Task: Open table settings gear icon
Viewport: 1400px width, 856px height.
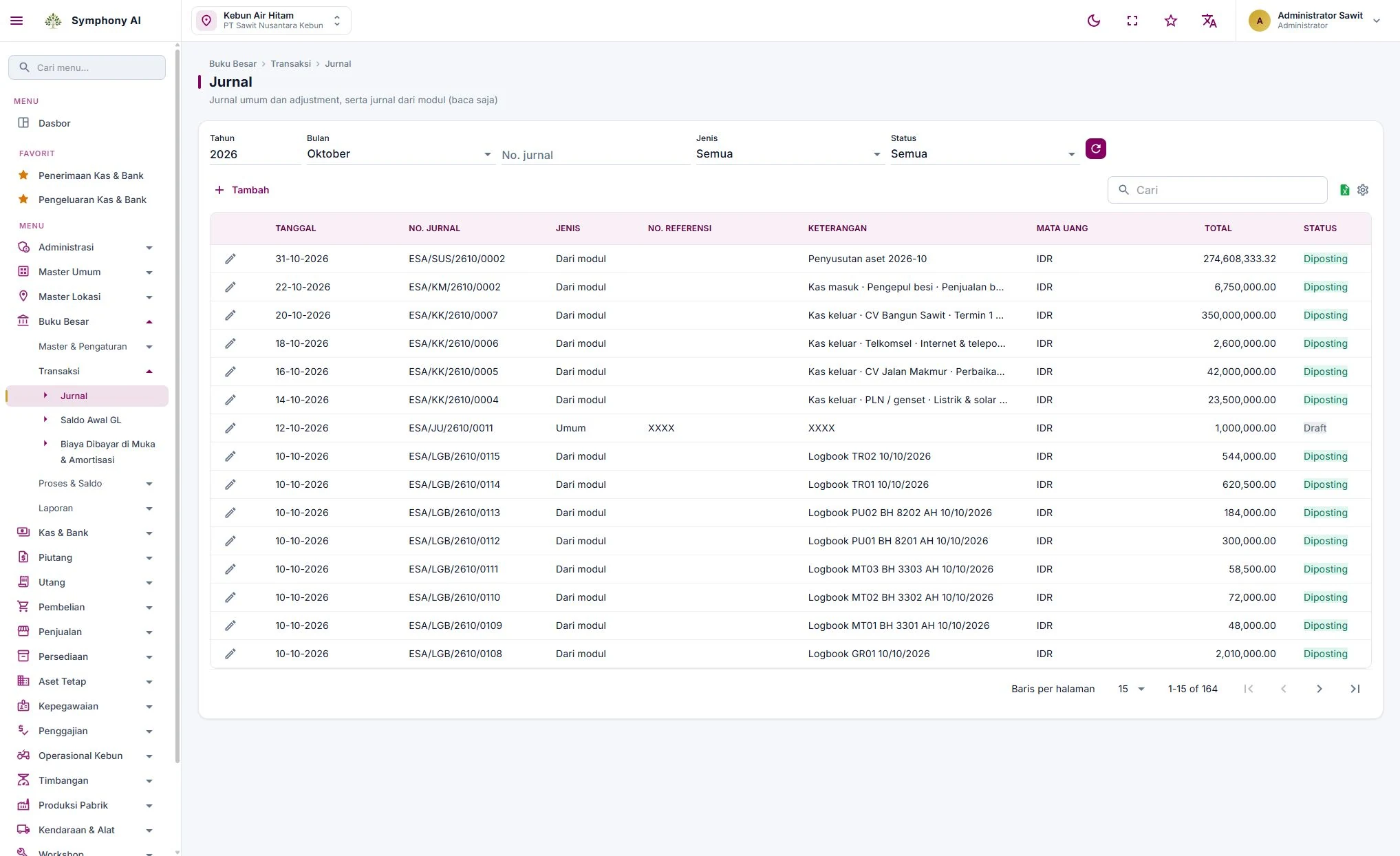Action: [x=1363, y=190]
